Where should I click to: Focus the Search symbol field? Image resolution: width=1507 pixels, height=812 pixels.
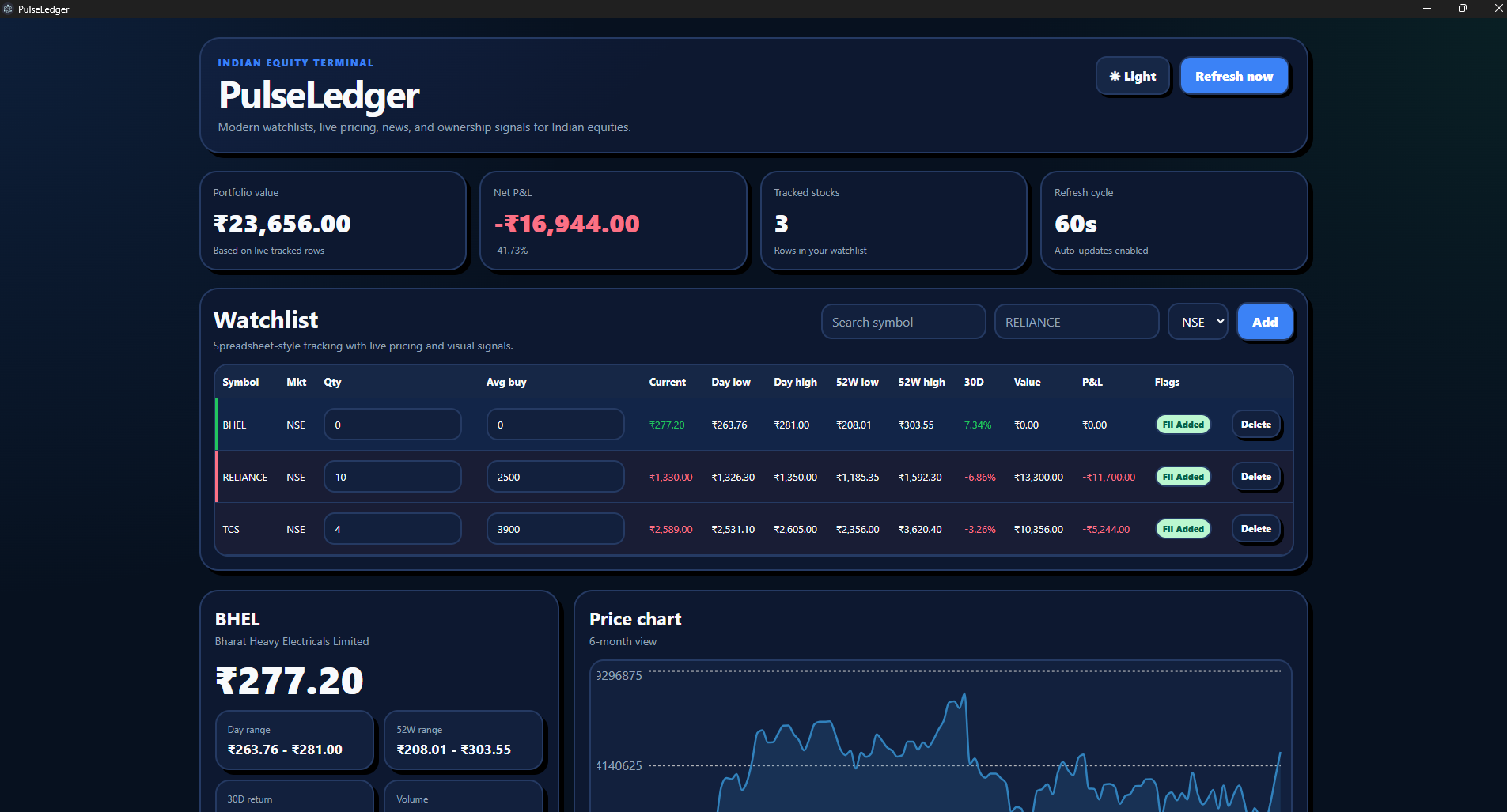(903, 322)
